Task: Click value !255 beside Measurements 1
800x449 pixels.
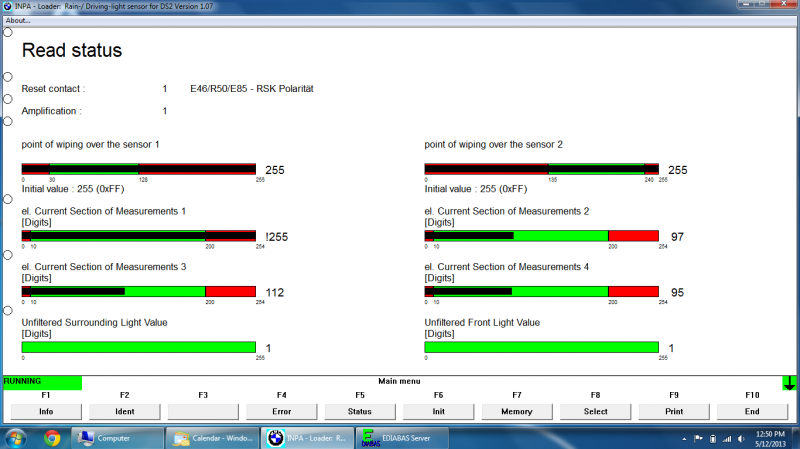Action: tap(277, 237)
